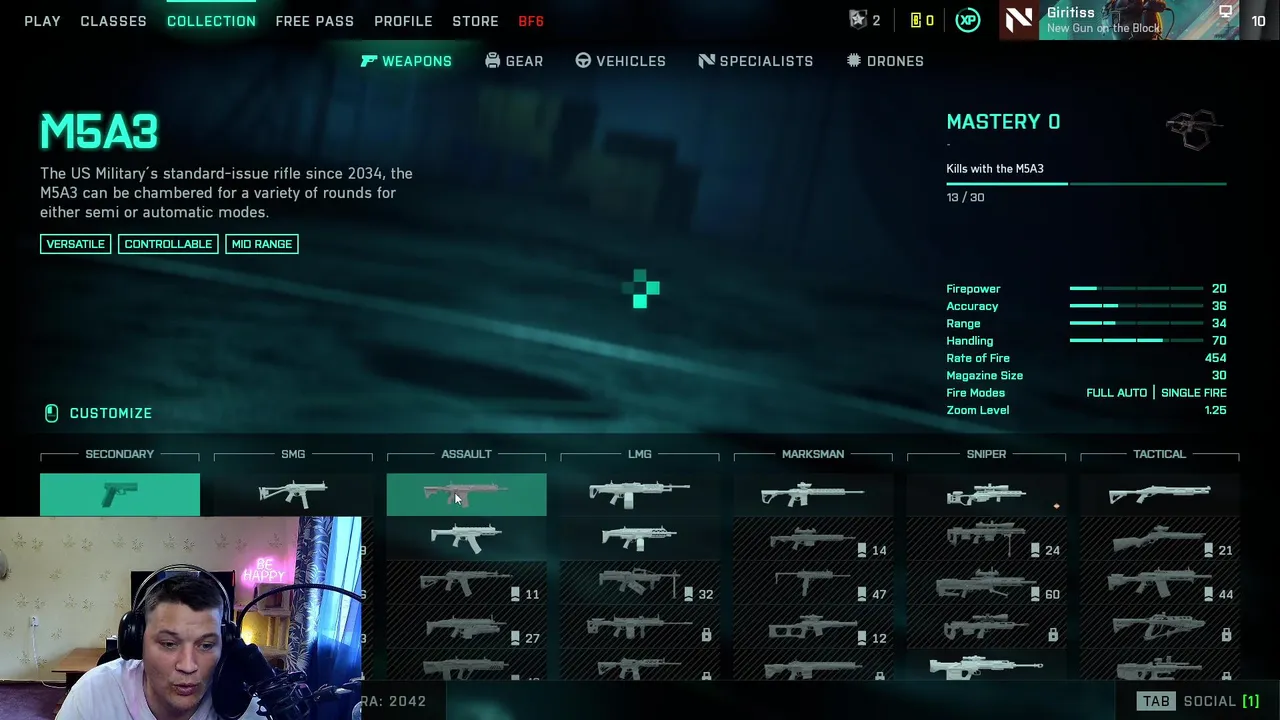Click the MID RANGE tag
Image resolution: width=1280 pixels, height=720 pixels.
pyautogui.click(x=262, y=244)
